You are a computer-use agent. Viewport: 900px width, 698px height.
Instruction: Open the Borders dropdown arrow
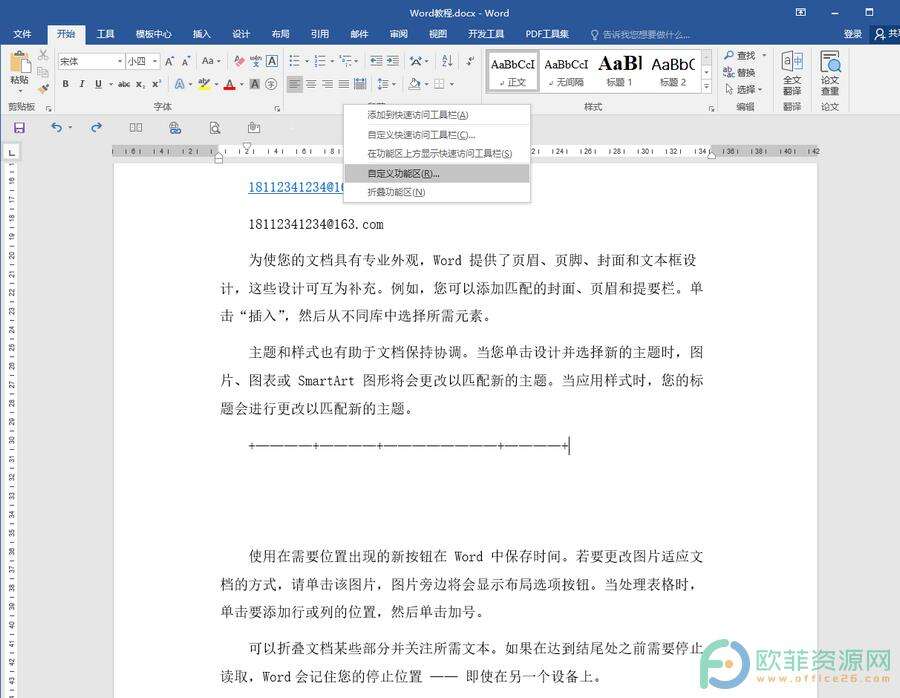[x=452, y=84]
